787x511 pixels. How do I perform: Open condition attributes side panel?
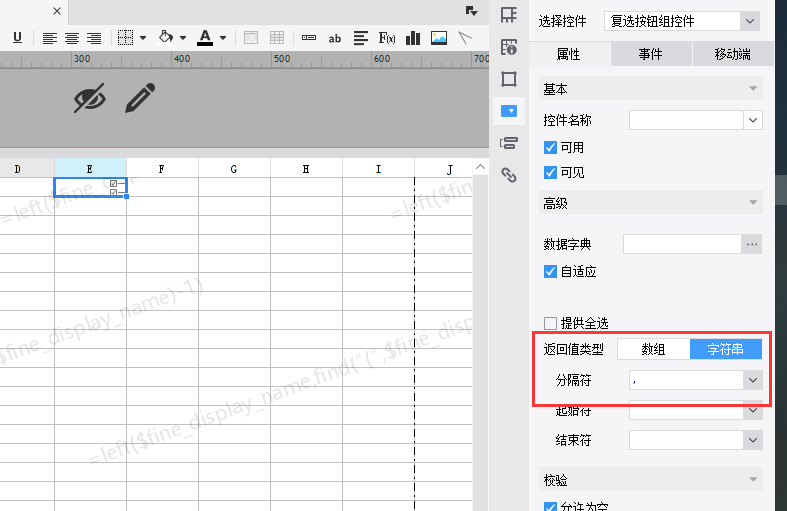[x=509, y=143]
